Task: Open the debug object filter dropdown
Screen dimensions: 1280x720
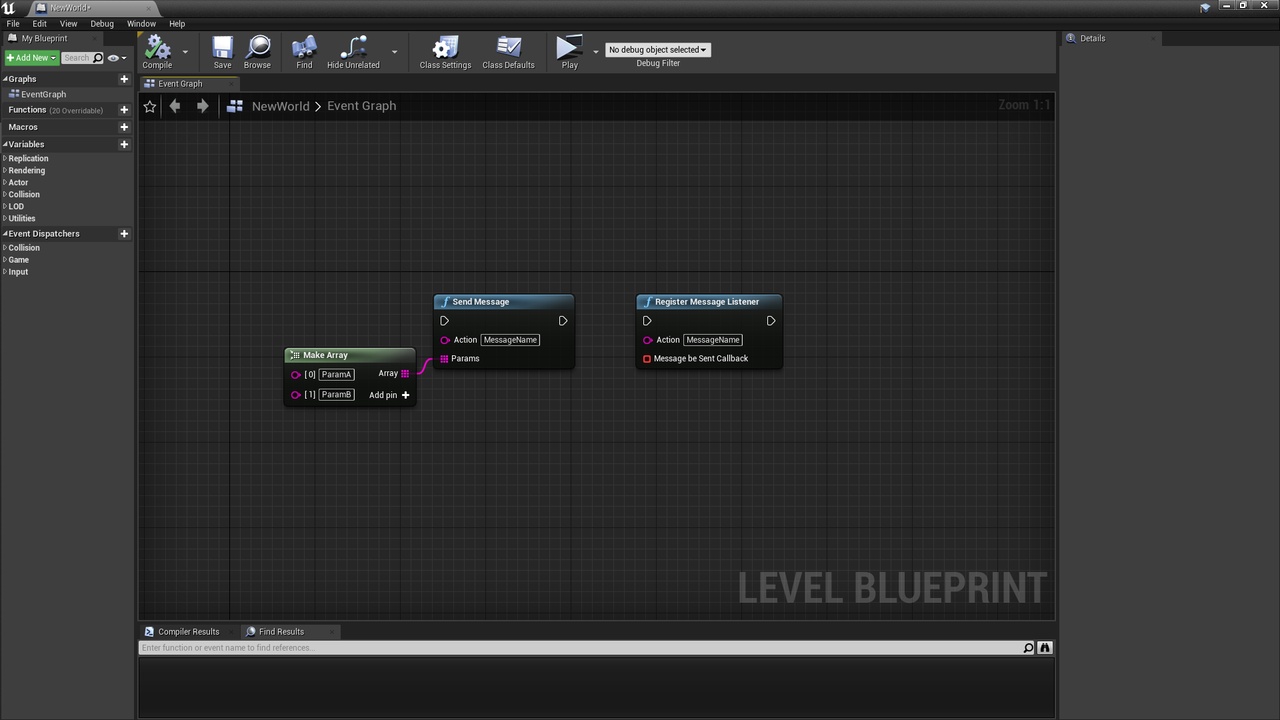Action: [x=658, y=50]
